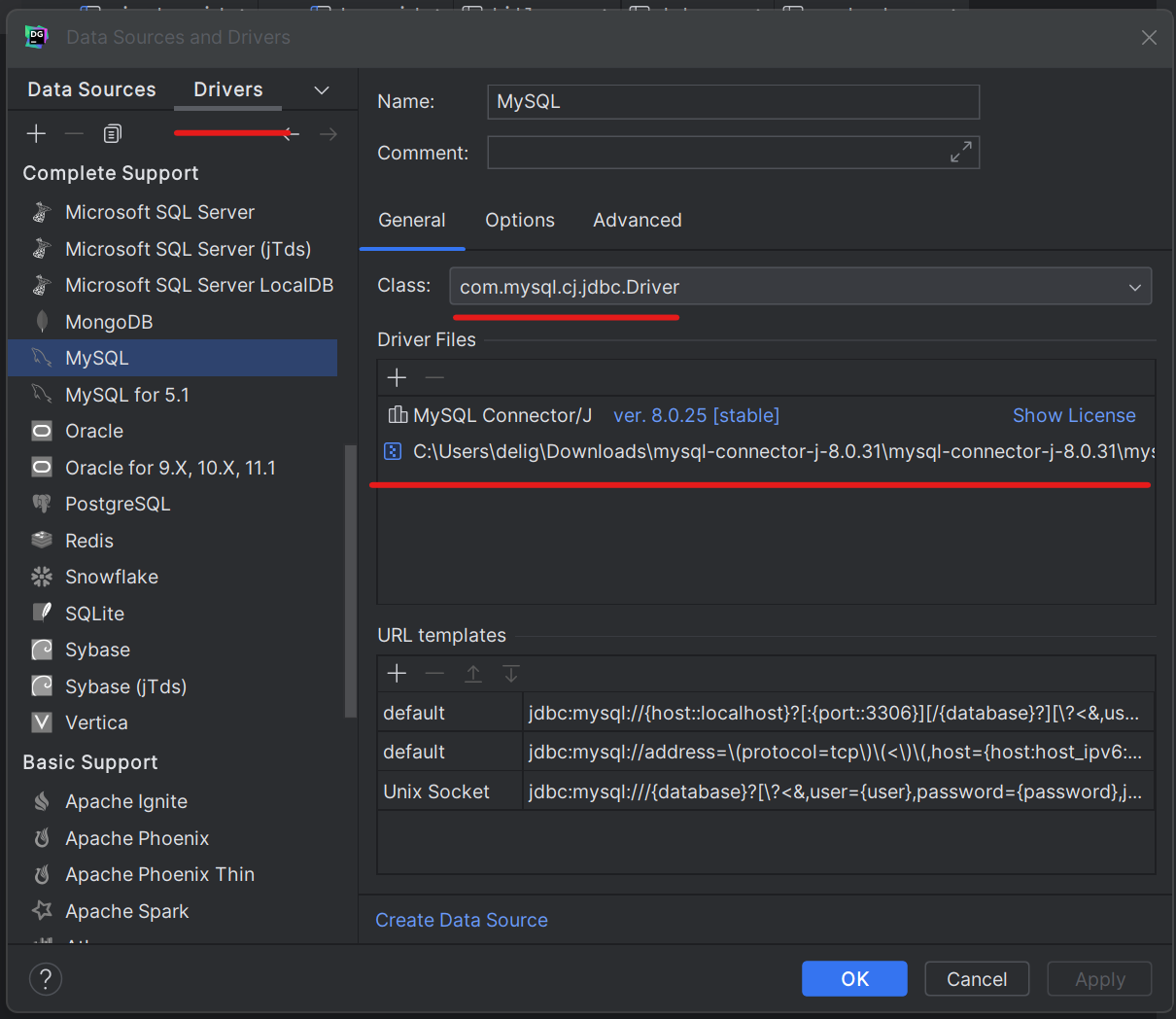Click the Apply button
Screen dimensions: 1176x1019
coord(1099,979)
